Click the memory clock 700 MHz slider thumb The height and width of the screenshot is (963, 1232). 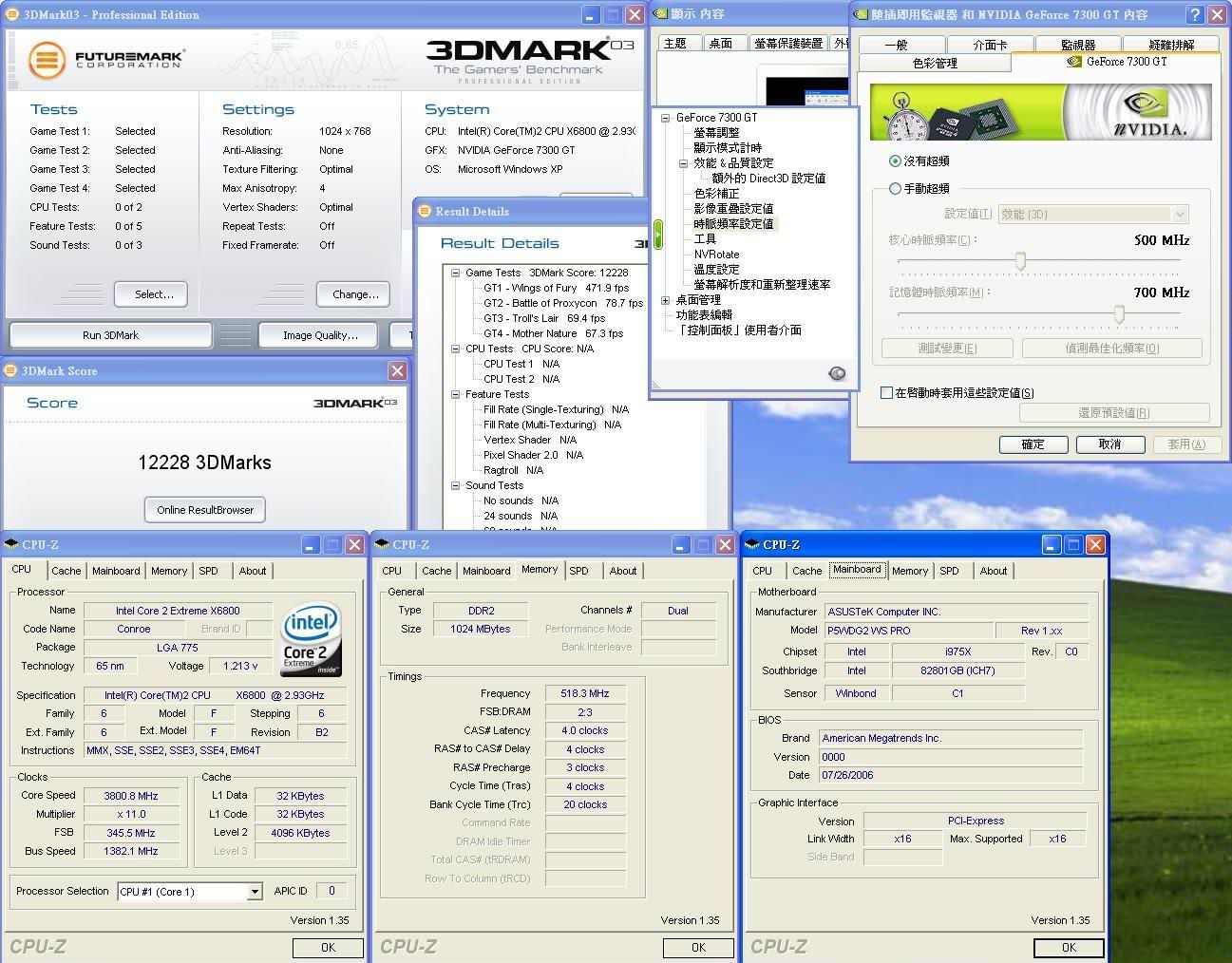point(1119,314)
